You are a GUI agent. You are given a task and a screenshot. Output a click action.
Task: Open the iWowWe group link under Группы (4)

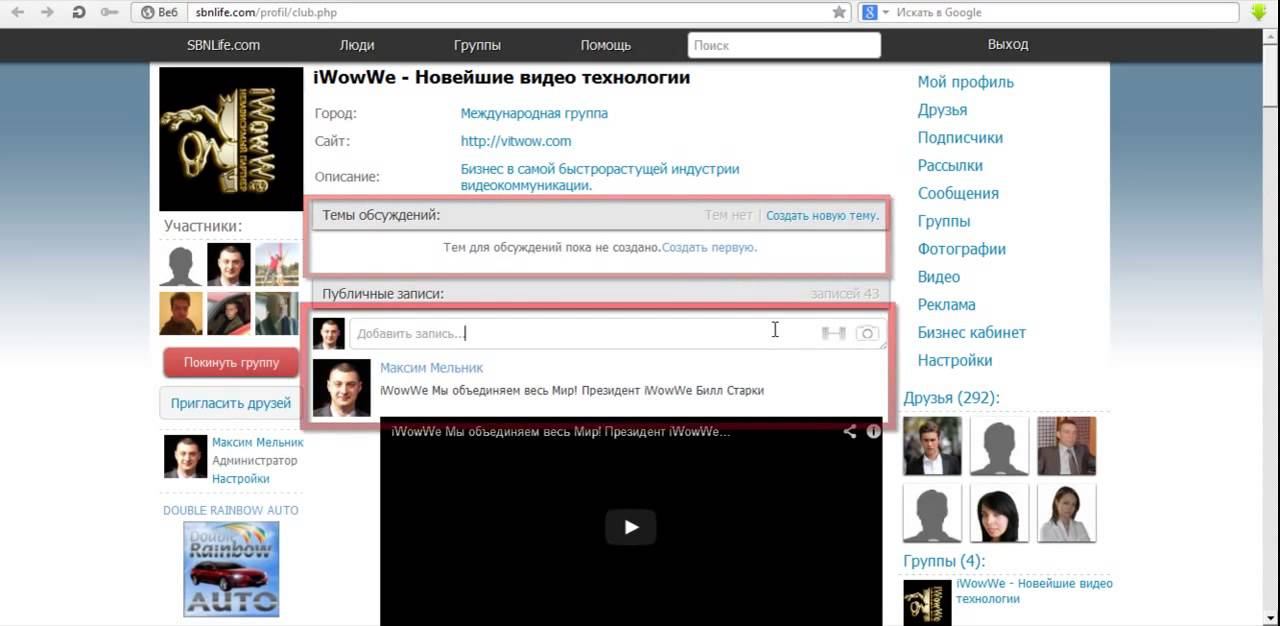[x=1034, y=591]
